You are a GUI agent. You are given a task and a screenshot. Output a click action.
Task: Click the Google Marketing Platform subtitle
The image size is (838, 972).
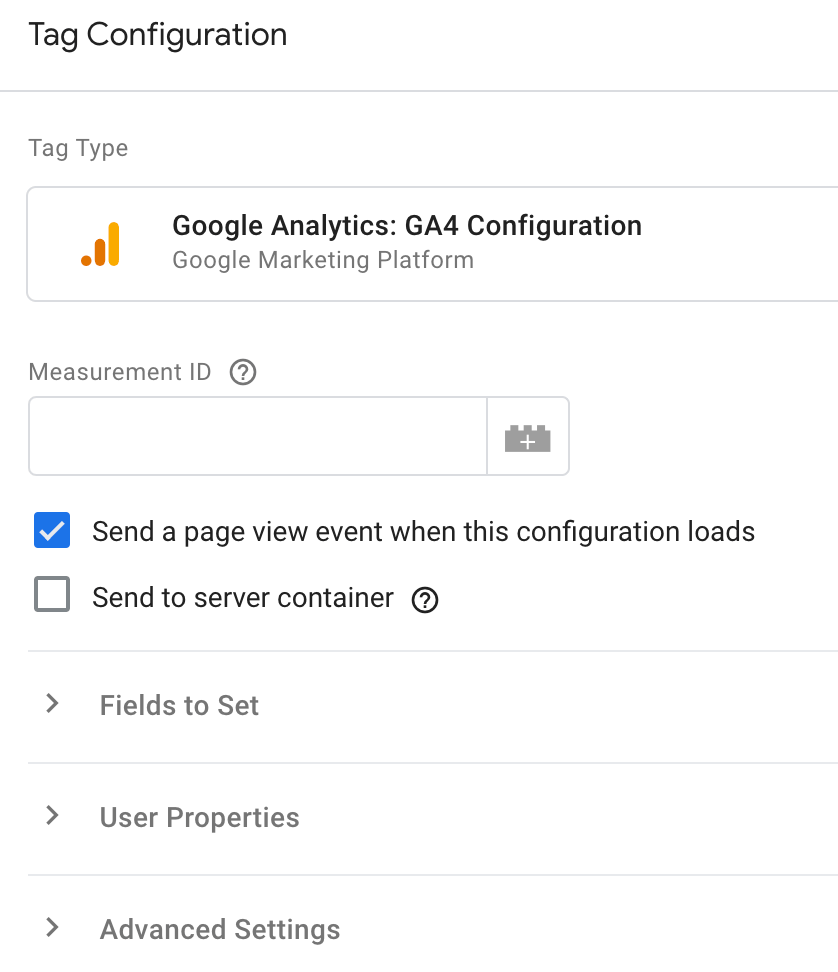[x=323, y=260]
